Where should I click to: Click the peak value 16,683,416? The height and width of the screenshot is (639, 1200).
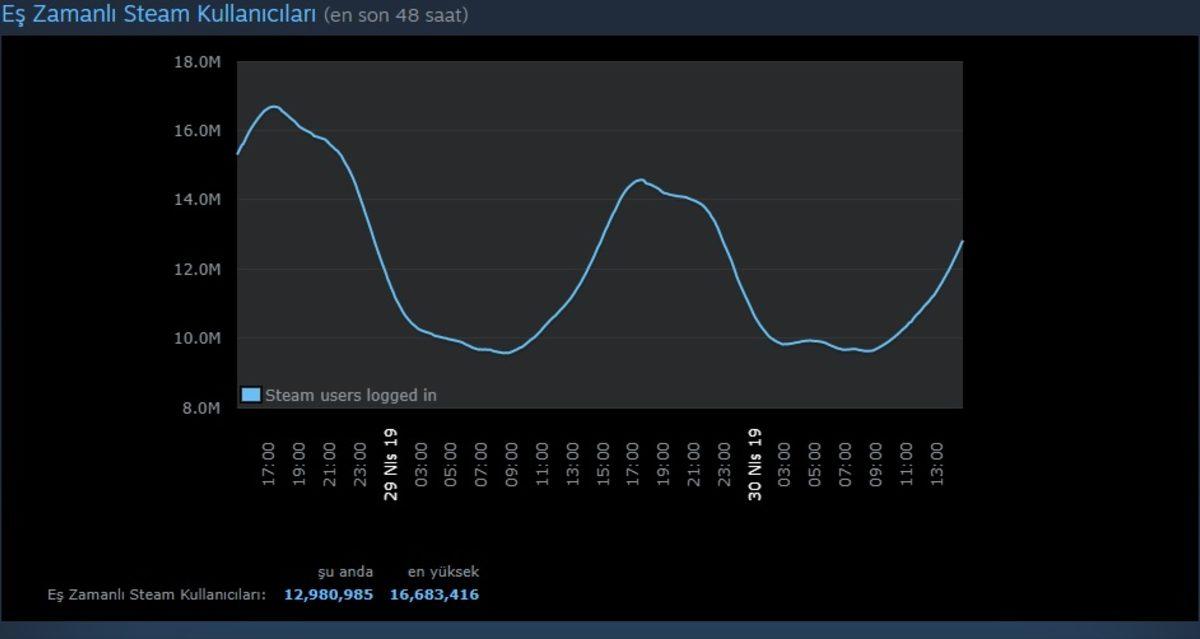tap(434, 594)
